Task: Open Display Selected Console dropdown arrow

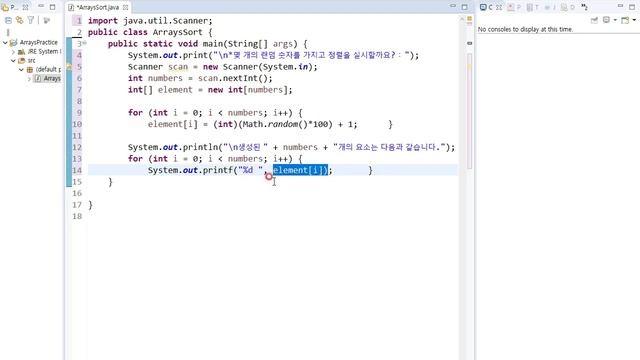Action: [x=615, y=20]
